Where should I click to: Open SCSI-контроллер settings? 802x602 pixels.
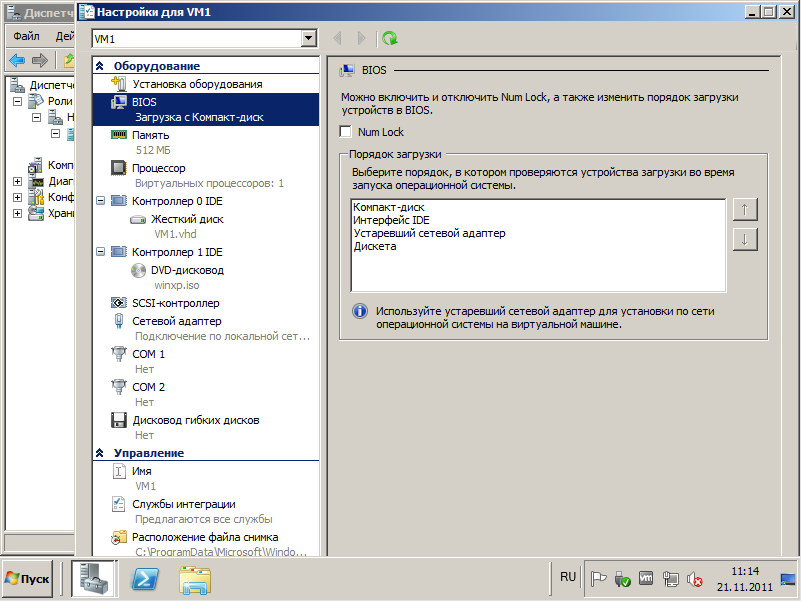[175, 303]
